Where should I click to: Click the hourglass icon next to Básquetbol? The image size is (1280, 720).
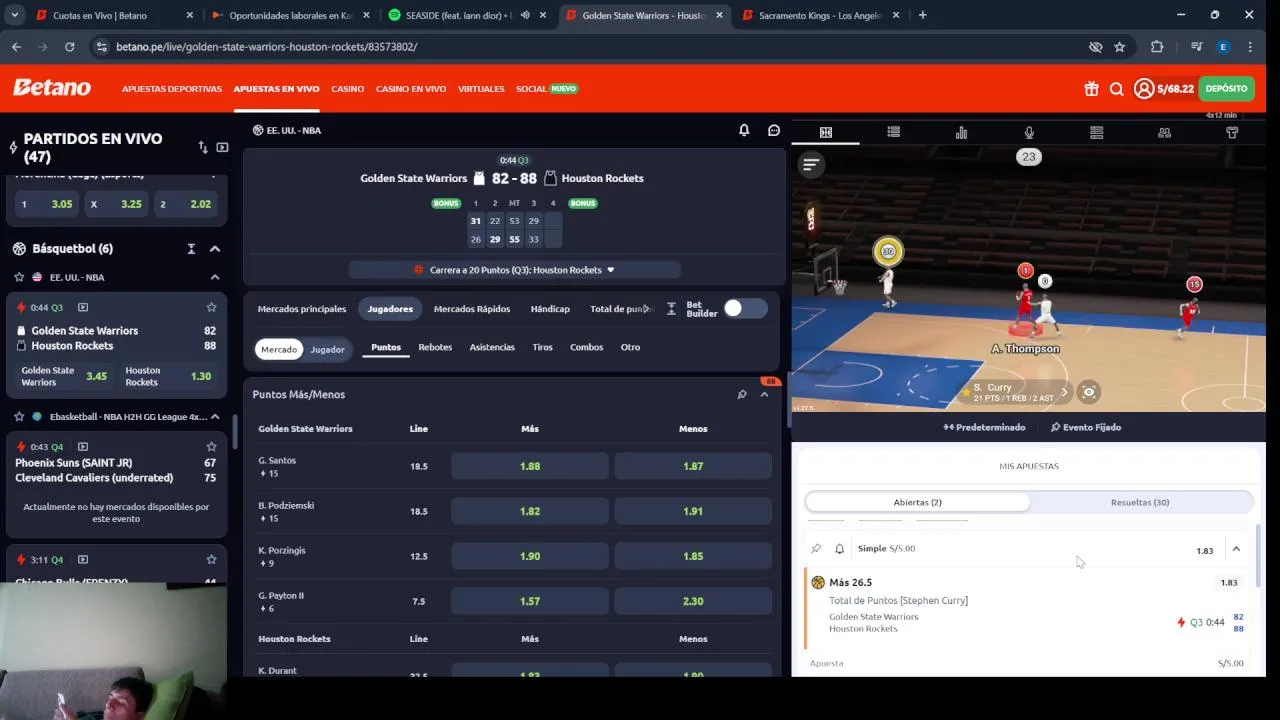click(x=191, y=249)
